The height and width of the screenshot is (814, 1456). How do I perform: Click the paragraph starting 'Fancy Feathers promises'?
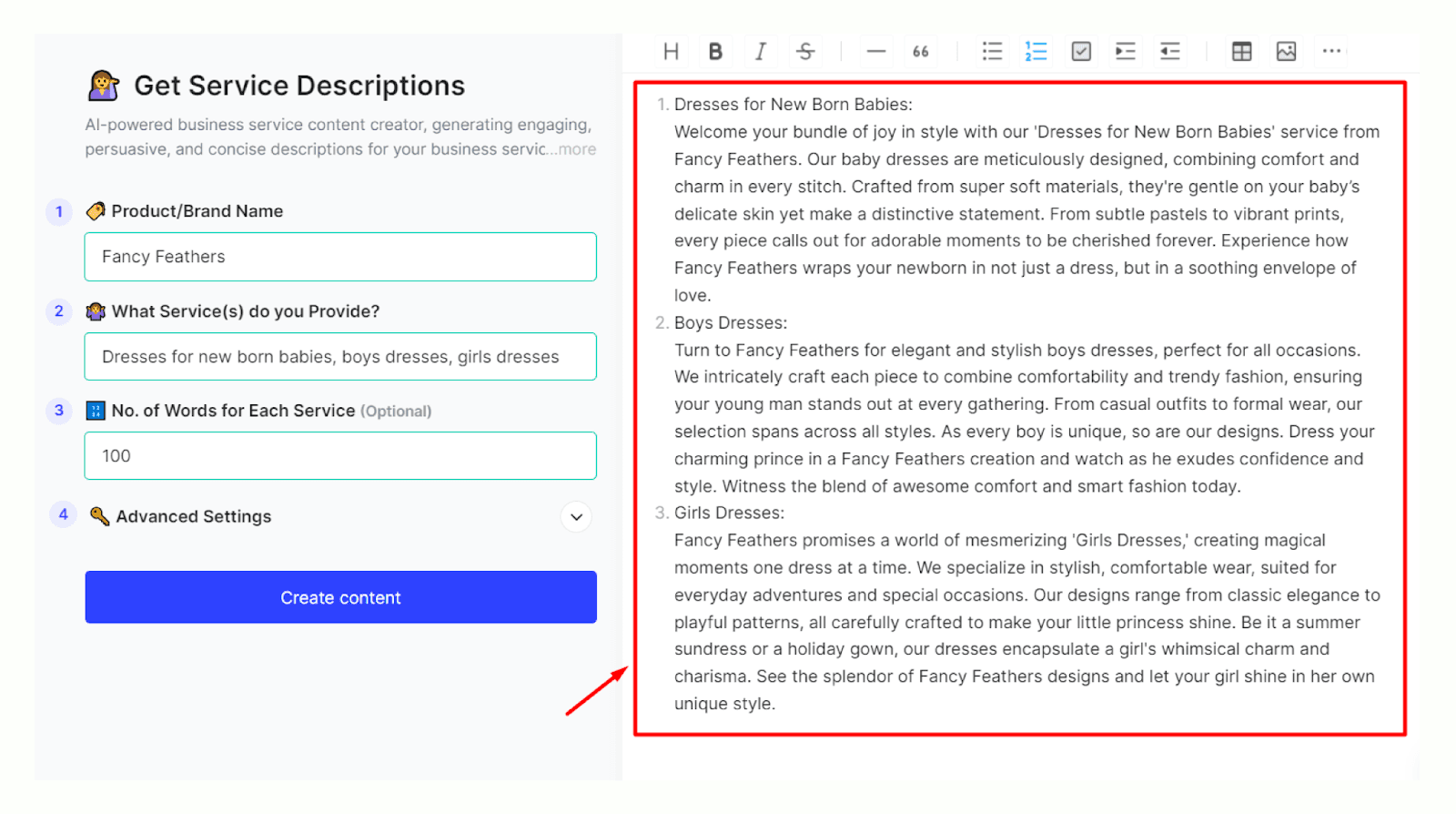click(1026, 622)
